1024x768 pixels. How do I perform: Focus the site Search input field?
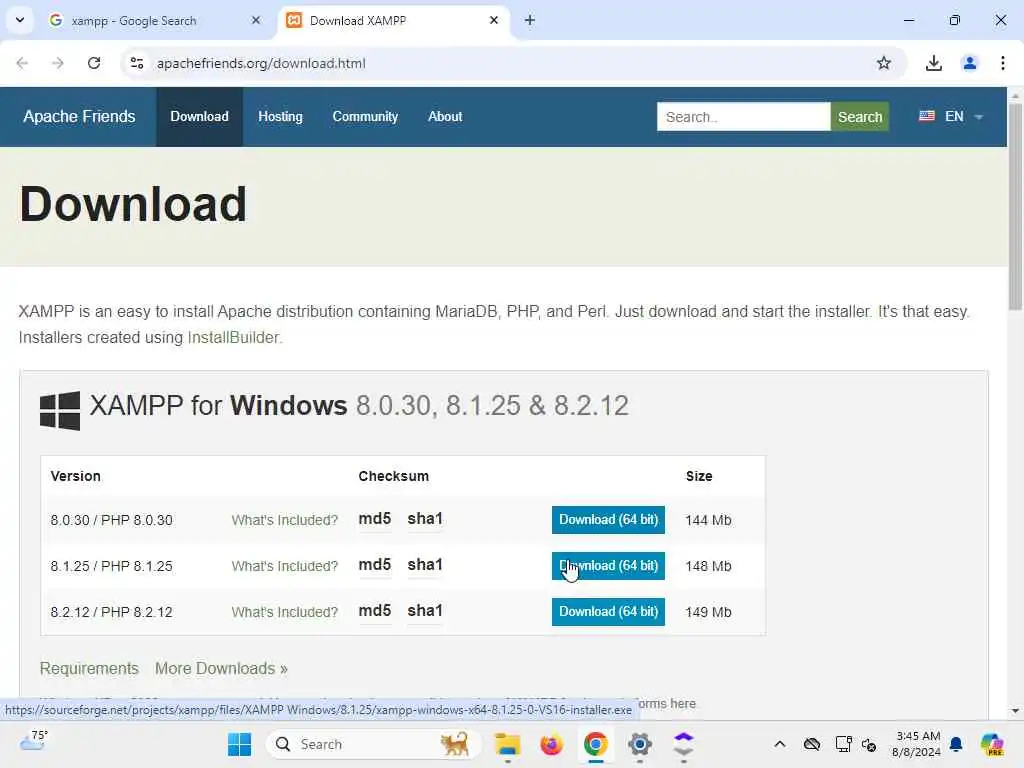[x=743, y=117]
